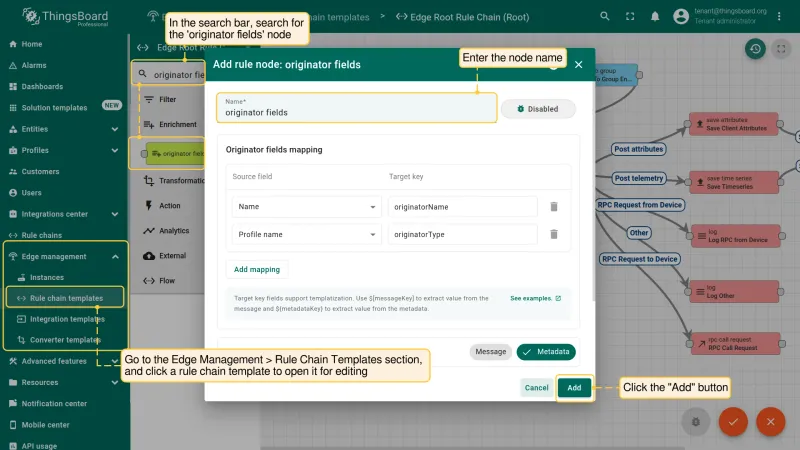Click the Name input field

coord(357,108)
